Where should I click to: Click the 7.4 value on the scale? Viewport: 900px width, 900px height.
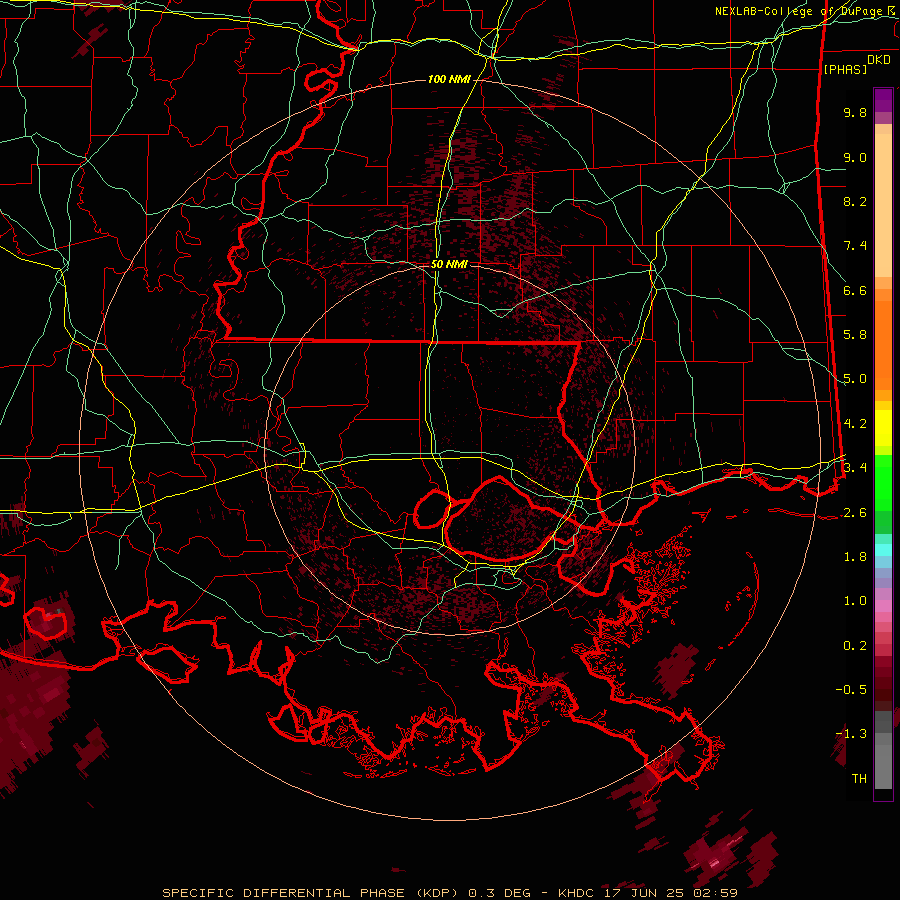(855, 246)
